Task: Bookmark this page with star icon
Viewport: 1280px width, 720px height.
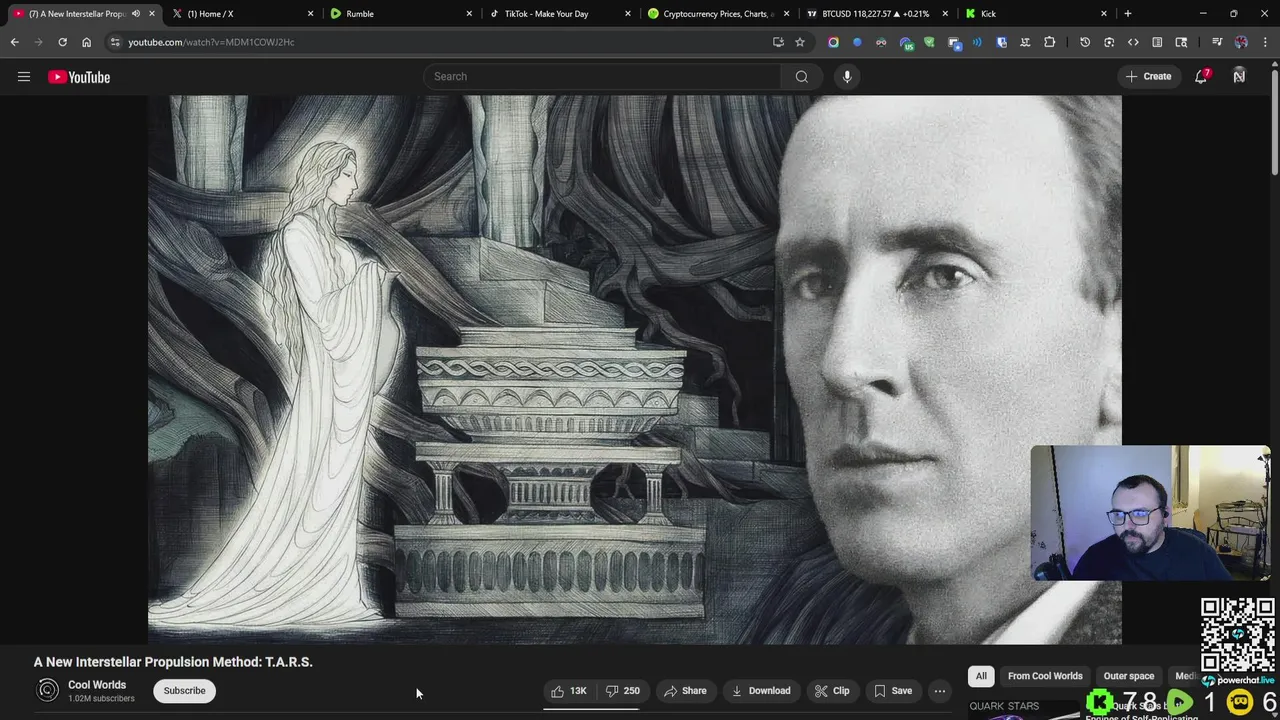Action: tap(800, 42)
